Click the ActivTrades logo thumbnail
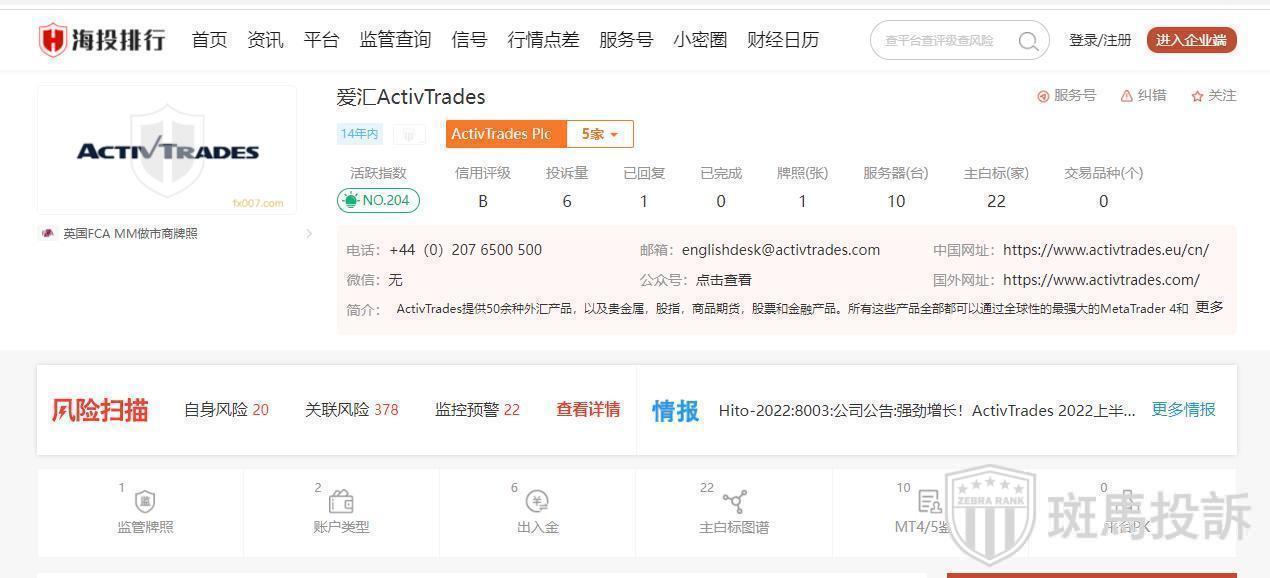Image resolution: width=1270 pixels, height=578 pixels. click(167, 150)
